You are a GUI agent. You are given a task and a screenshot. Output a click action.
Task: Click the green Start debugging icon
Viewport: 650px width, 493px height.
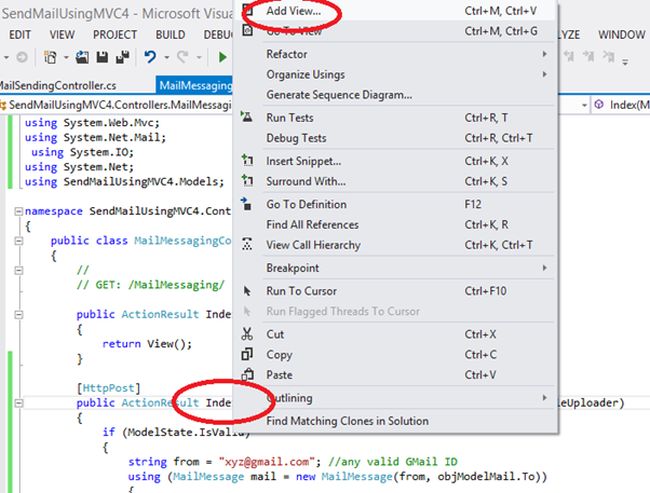223,57
